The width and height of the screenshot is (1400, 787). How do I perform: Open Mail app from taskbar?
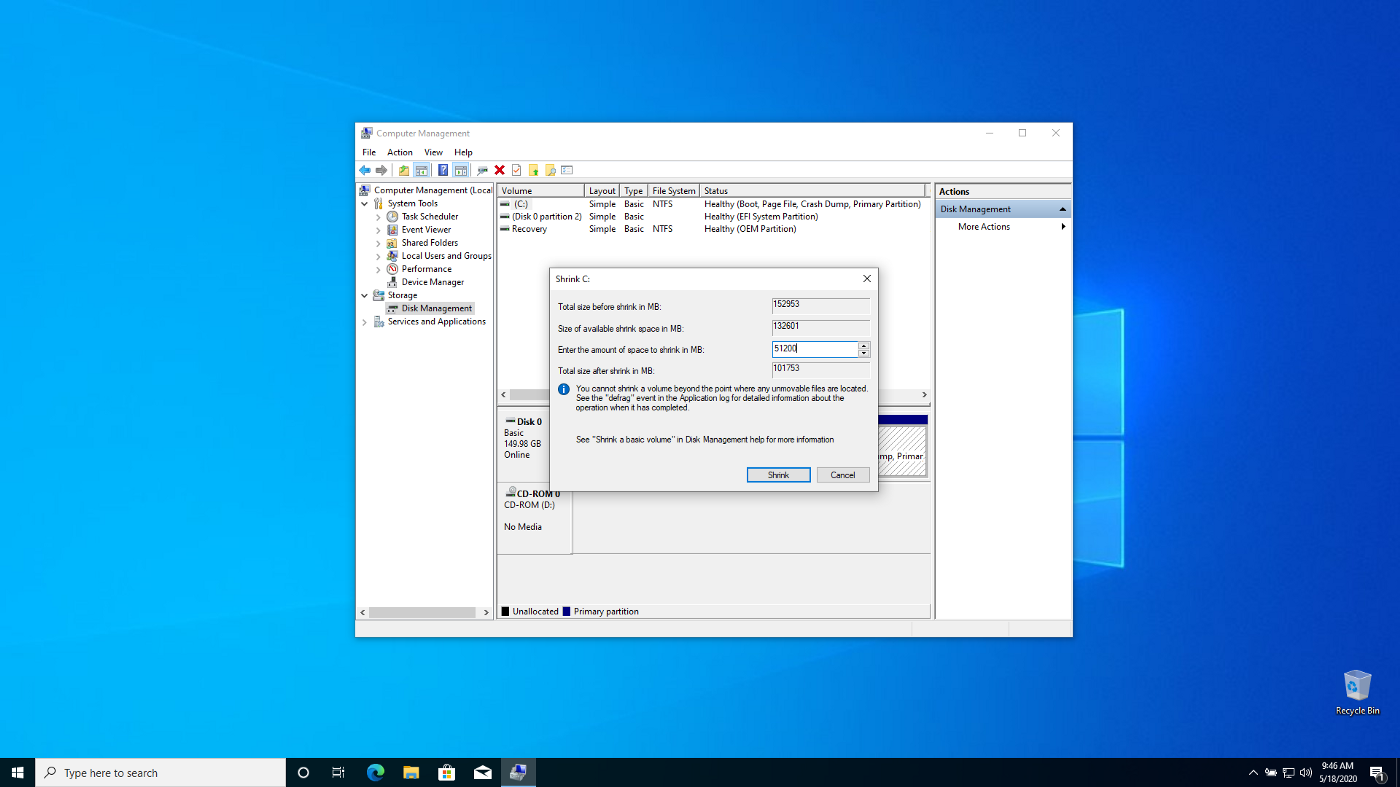483,772
